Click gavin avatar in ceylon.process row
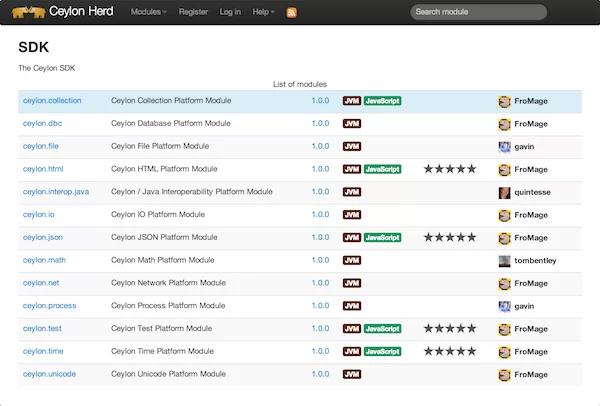Image resolution: width=600 pixels, height=406 pixels. tap(504, 307)
